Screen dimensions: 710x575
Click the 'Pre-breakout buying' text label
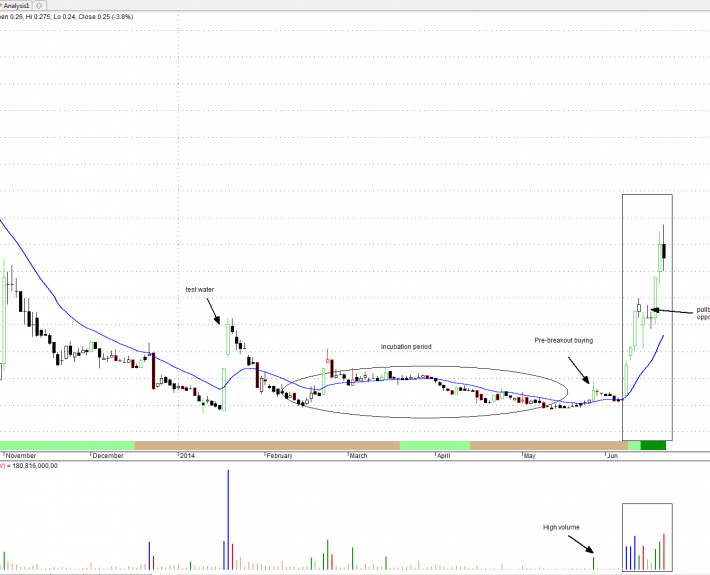pos(563,340)
